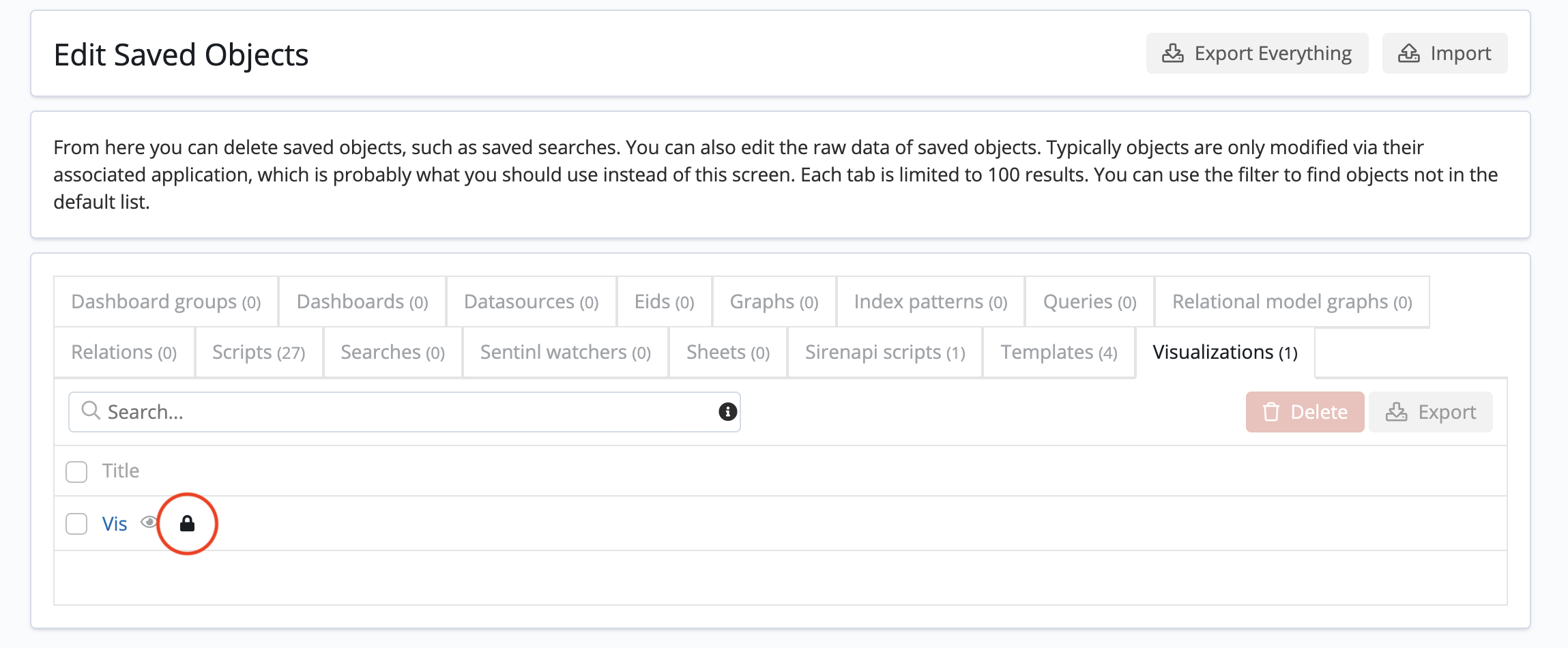Export selected visualizations
Viewport: 1568px width, 648px height.
coord(1430,412)
